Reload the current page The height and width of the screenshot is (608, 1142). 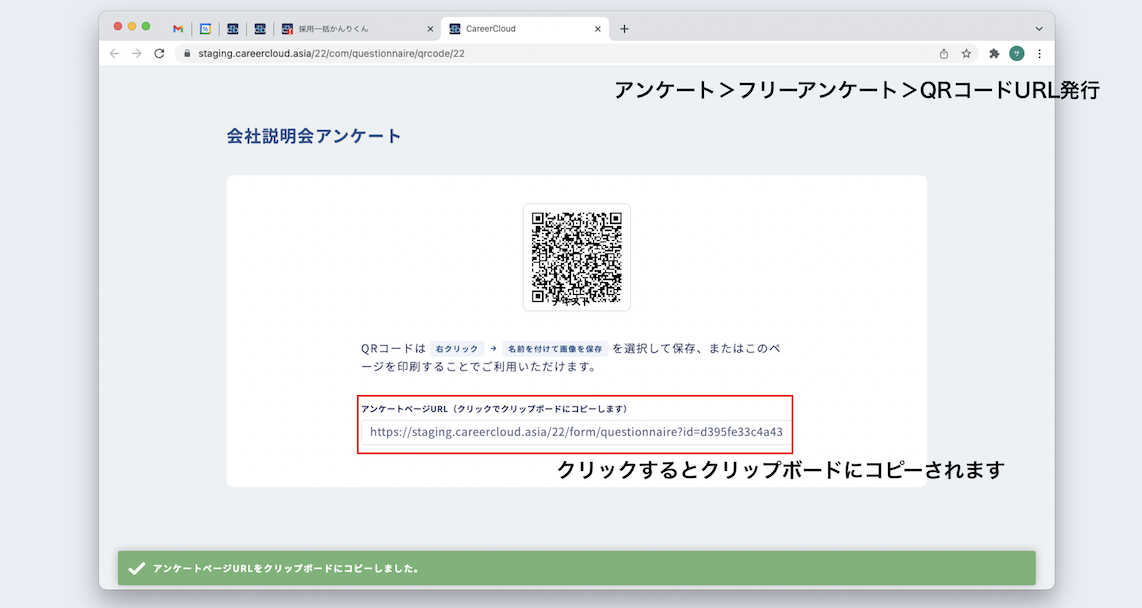coord(159,53)
